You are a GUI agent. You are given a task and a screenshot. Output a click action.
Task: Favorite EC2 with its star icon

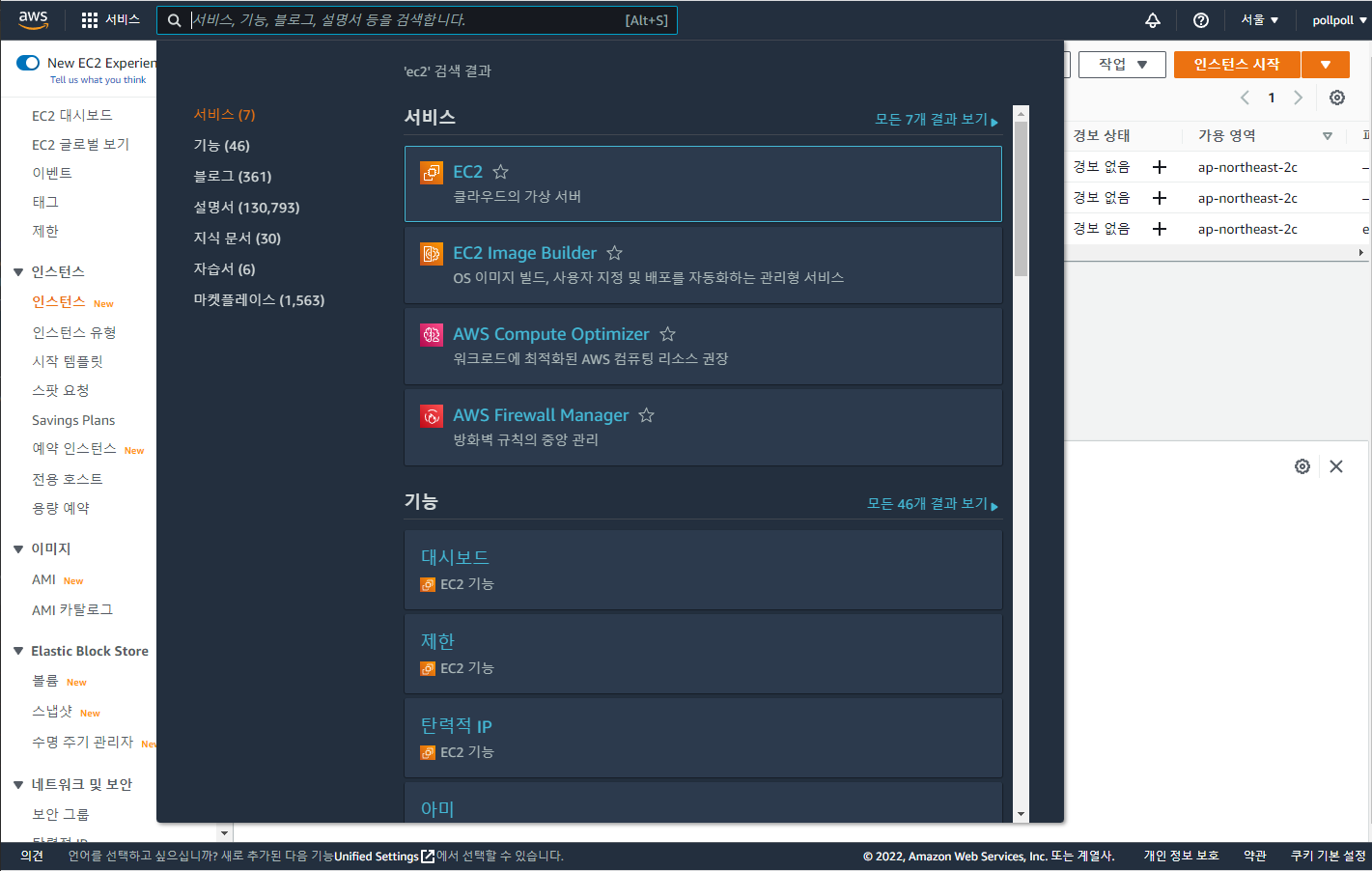500,172
